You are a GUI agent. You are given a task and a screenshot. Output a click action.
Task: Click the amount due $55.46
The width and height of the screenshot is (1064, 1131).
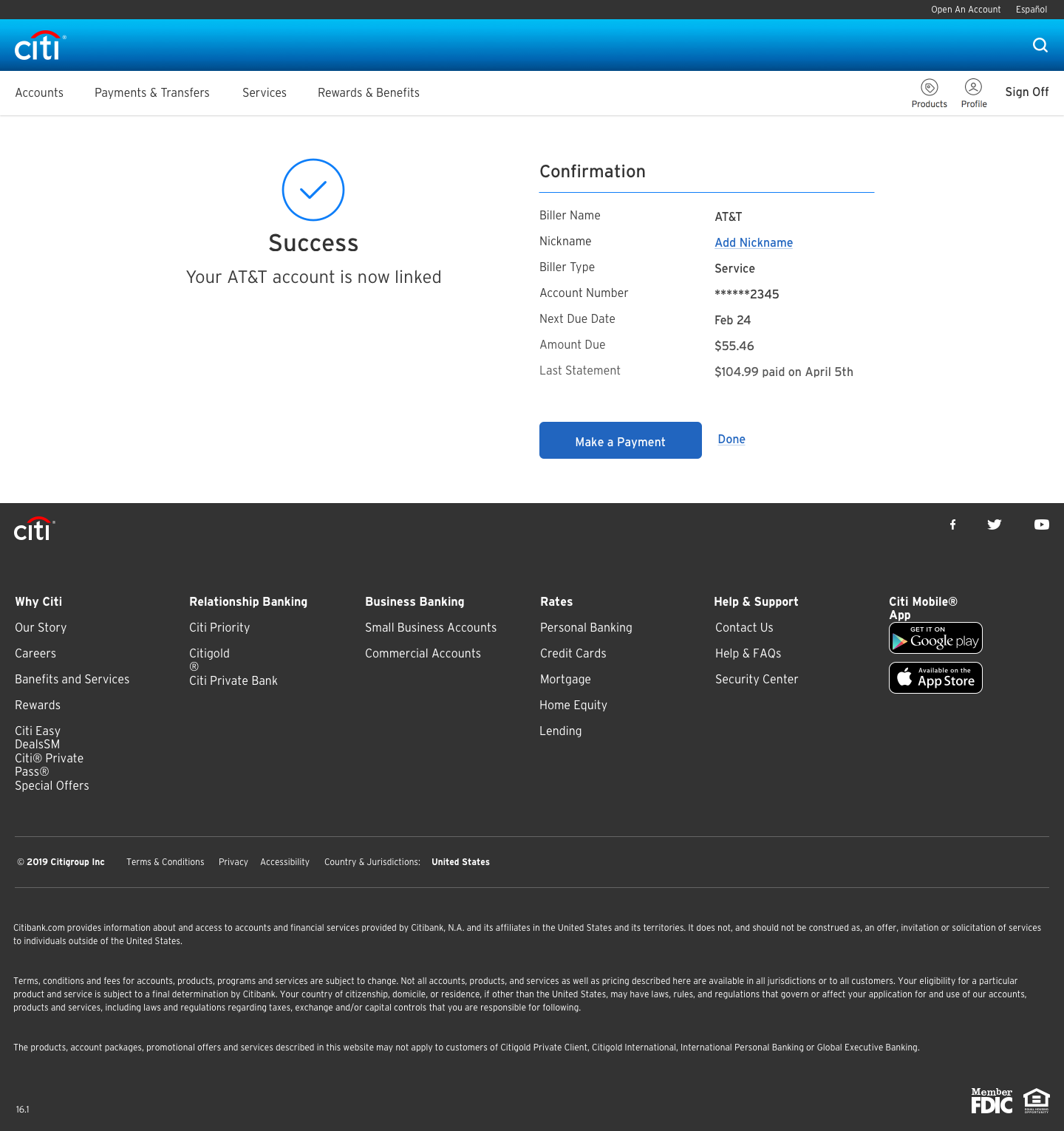[x=734, y=346]
